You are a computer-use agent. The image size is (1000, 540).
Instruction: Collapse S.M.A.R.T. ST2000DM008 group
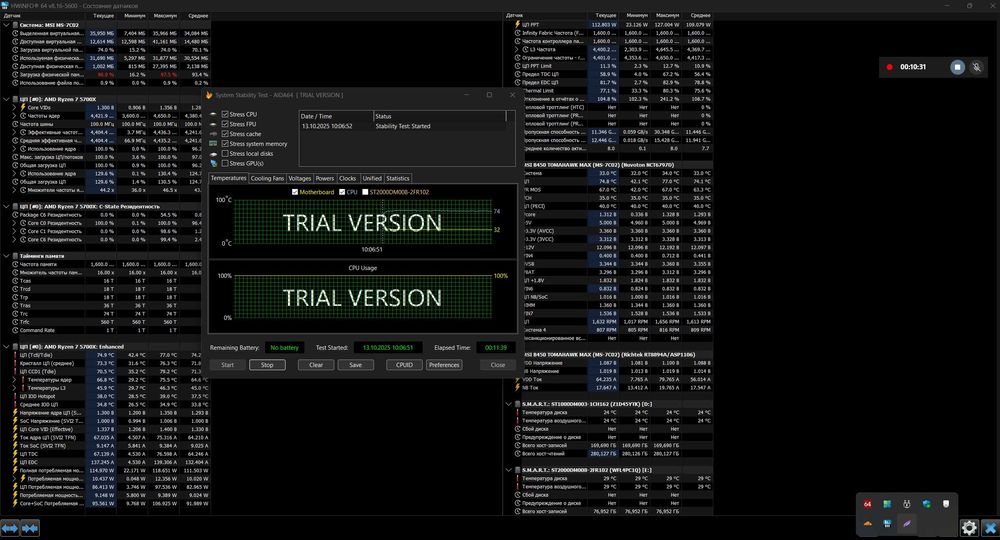pyautogui.click(x=509, y=470)
